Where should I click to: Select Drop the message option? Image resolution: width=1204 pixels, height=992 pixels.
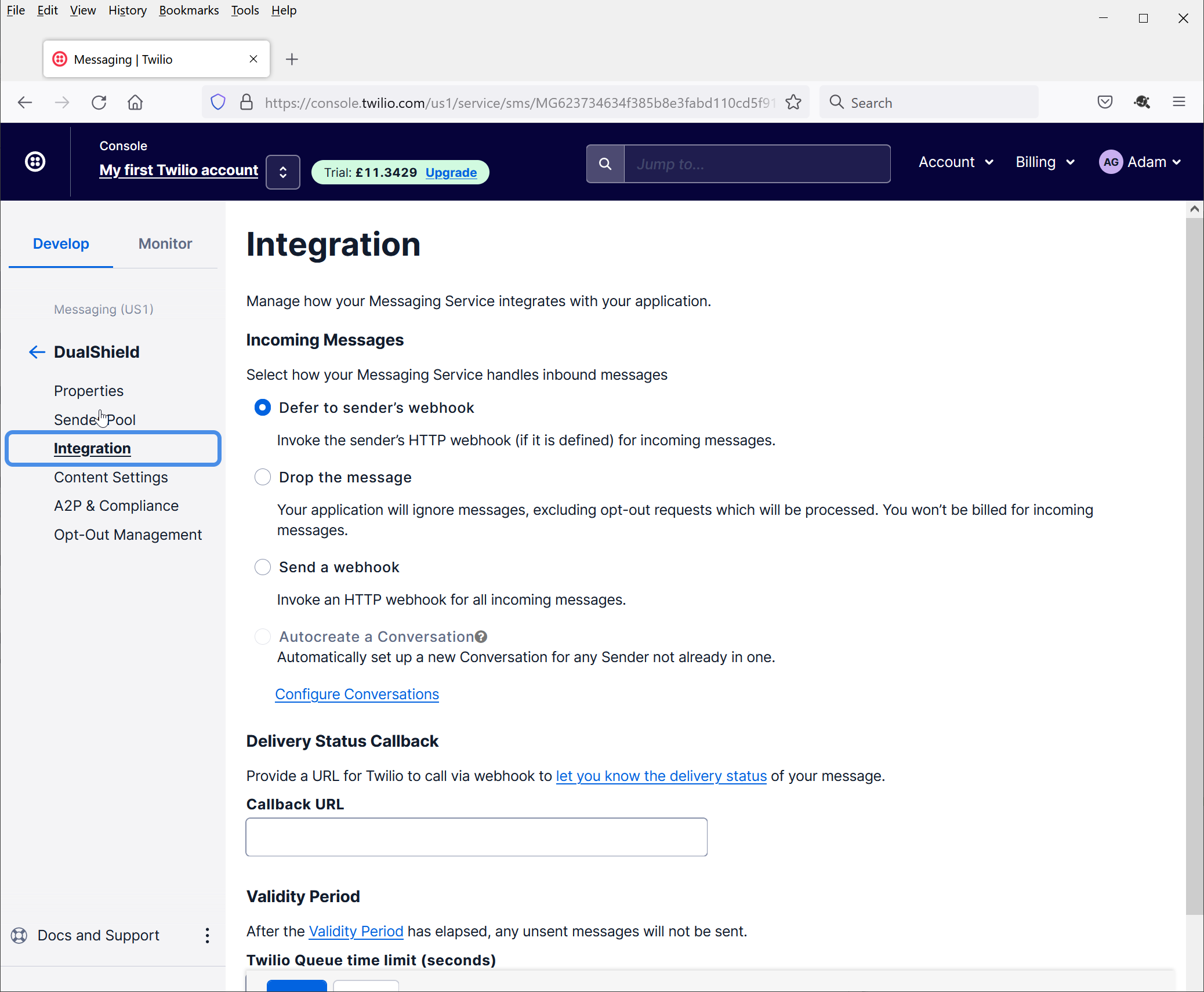(x=263, y=477)
